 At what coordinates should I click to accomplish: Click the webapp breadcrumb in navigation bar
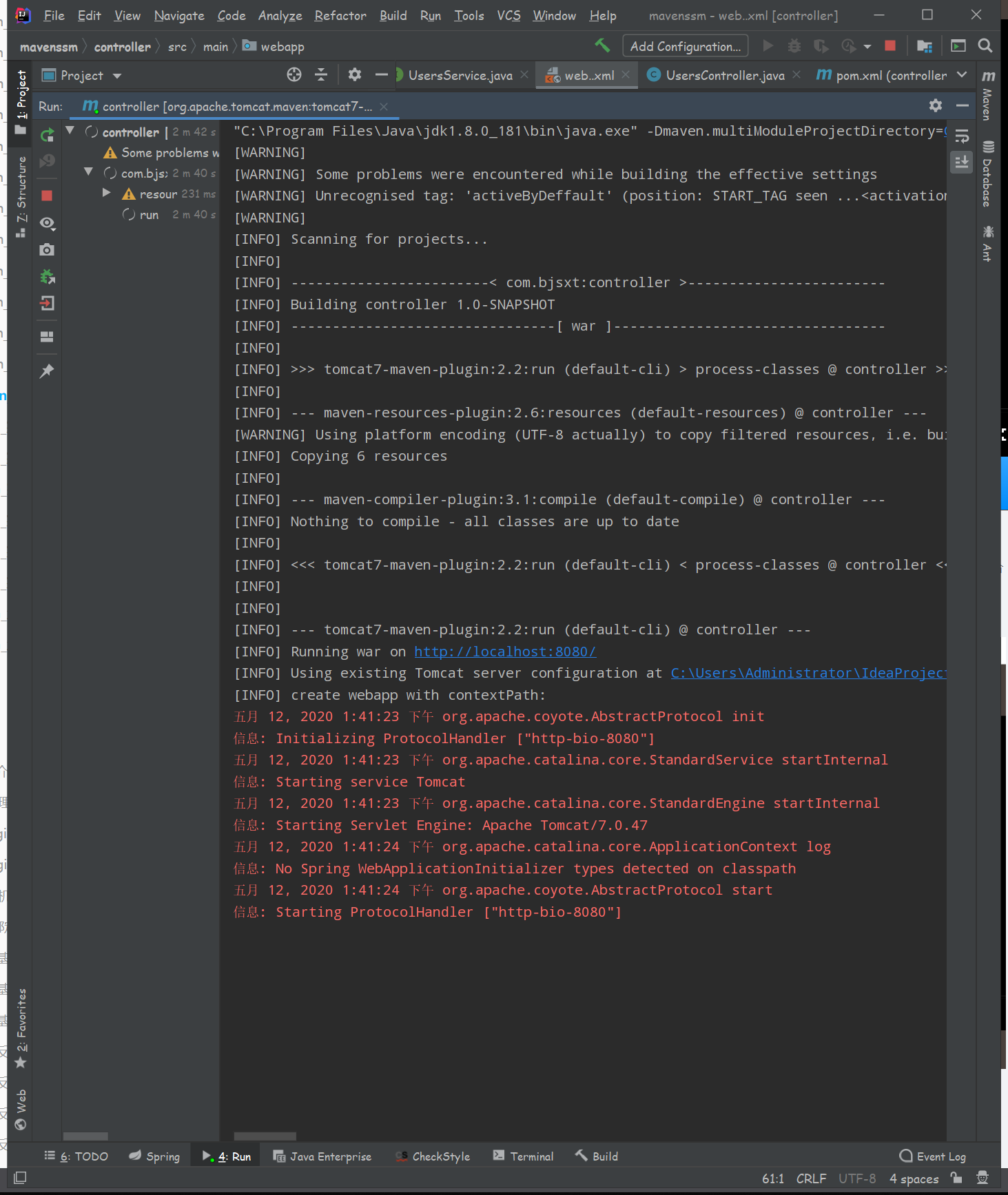click(x=274, y=46)
